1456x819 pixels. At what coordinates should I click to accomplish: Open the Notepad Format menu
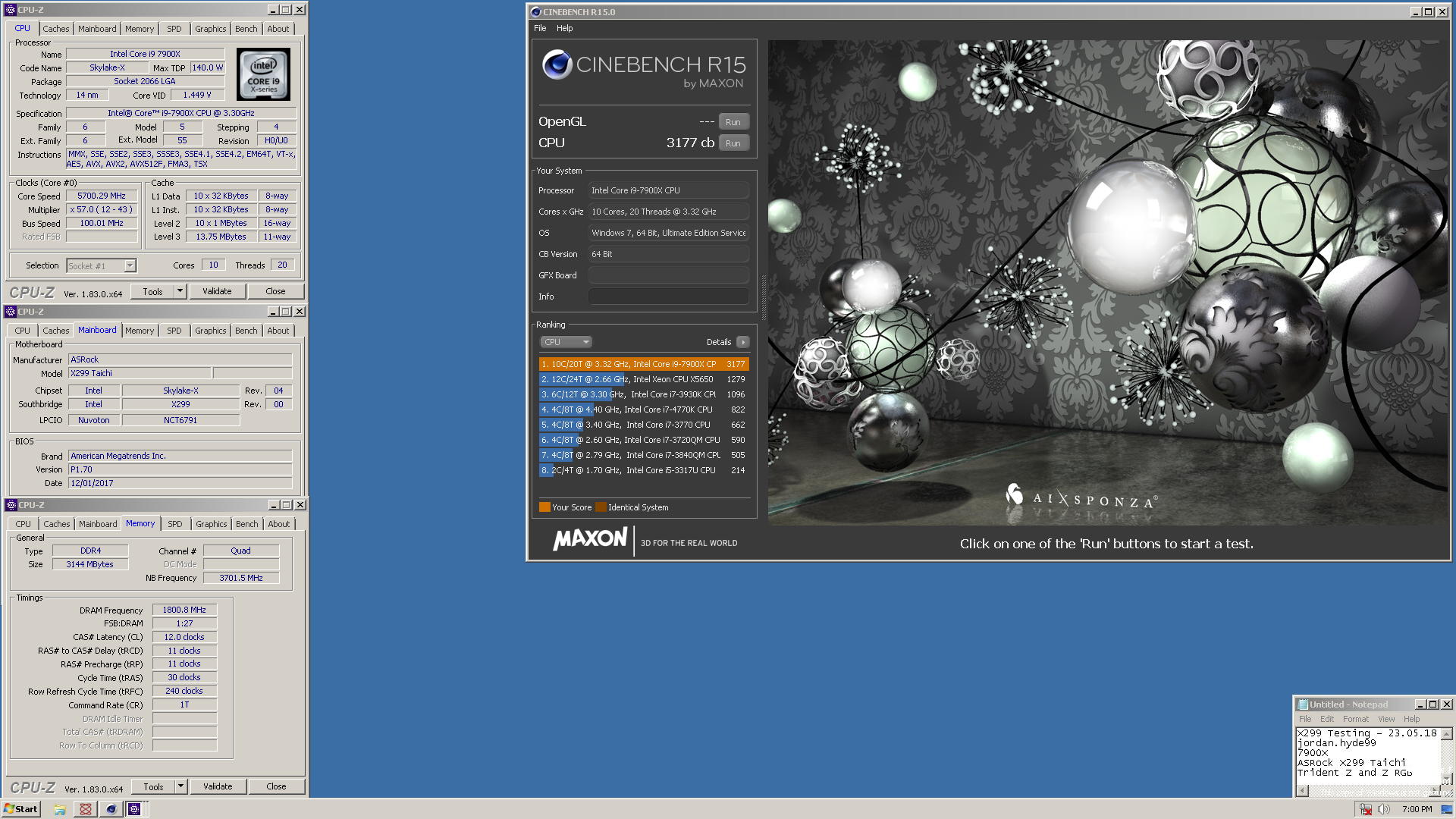click(x=1356, y=719)
